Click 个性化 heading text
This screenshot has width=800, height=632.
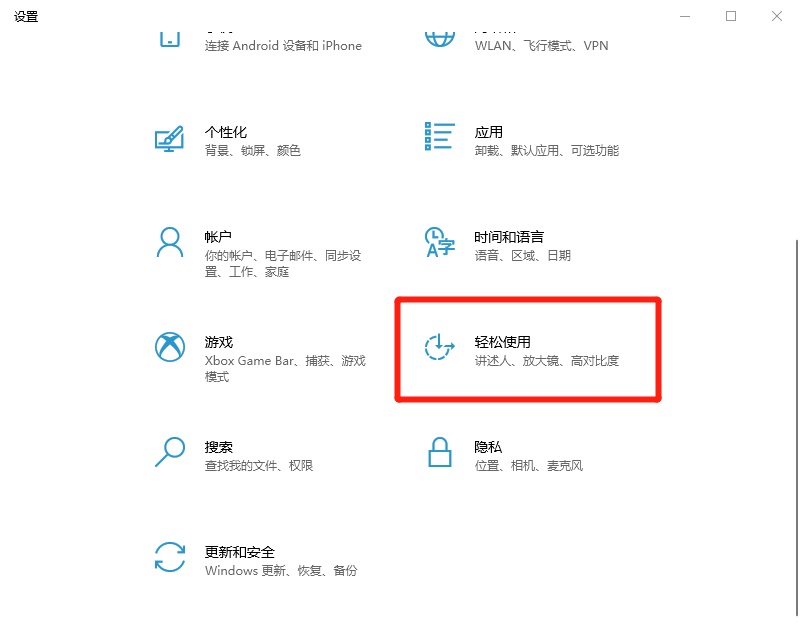226,132
